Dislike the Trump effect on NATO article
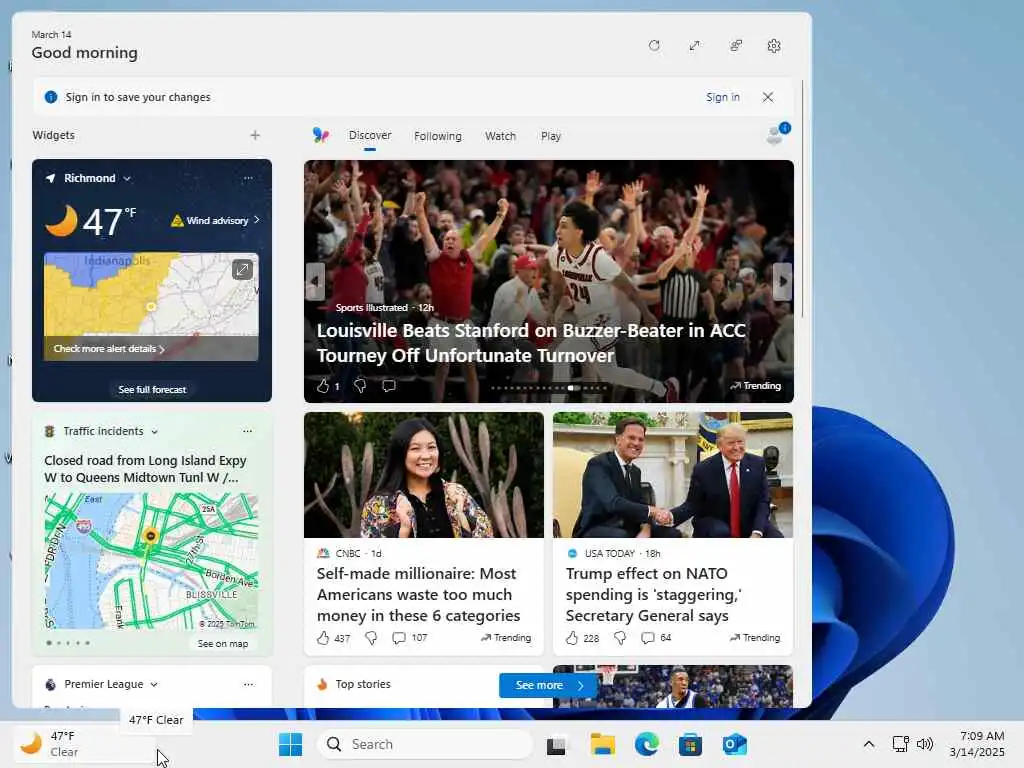This screenshot has width=1024, height=768. click(620, 638)
